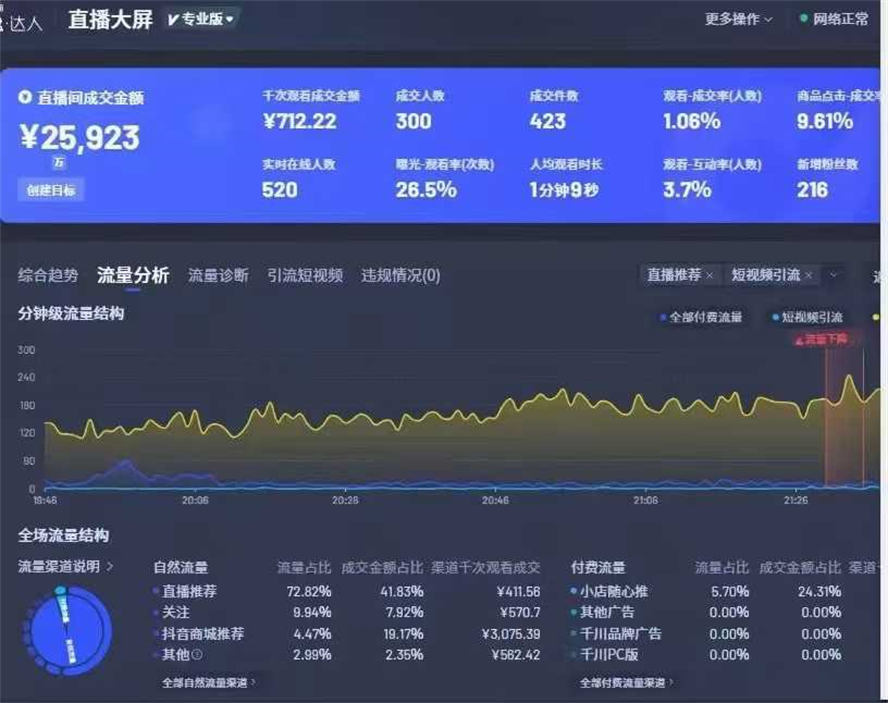This screenshot has height=703, width=888.
Task: Open the 引流短视频 tab
Action: coord(303,275)
